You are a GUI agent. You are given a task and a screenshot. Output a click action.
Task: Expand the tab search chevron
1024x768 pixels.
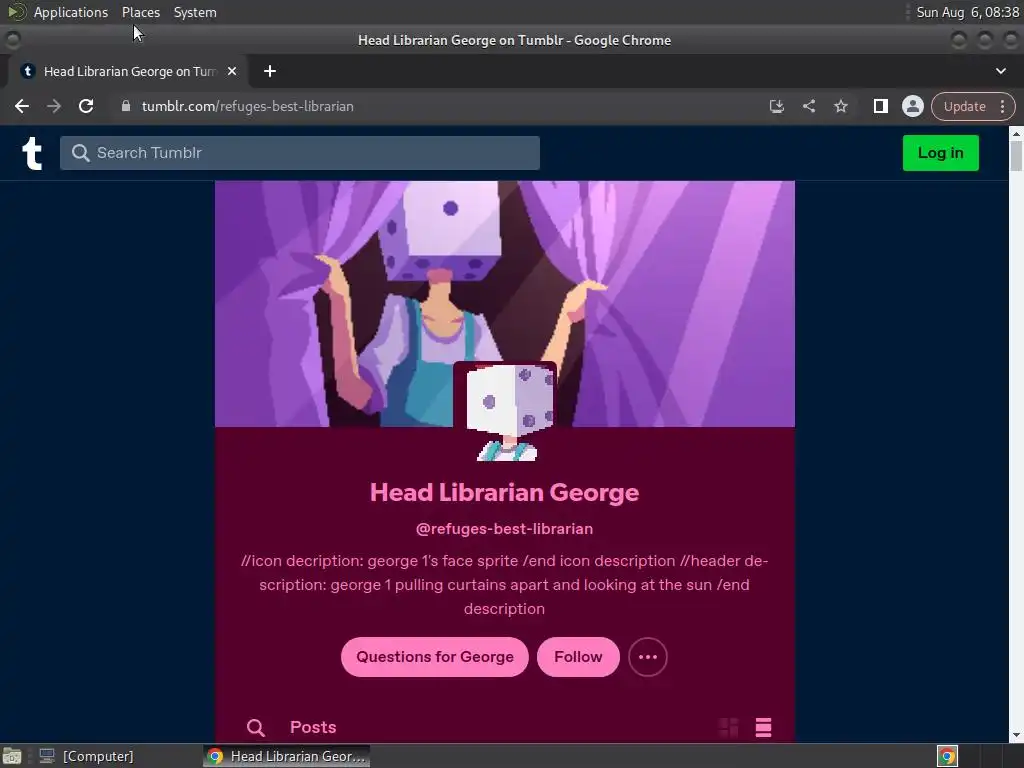coord(1000,71)
